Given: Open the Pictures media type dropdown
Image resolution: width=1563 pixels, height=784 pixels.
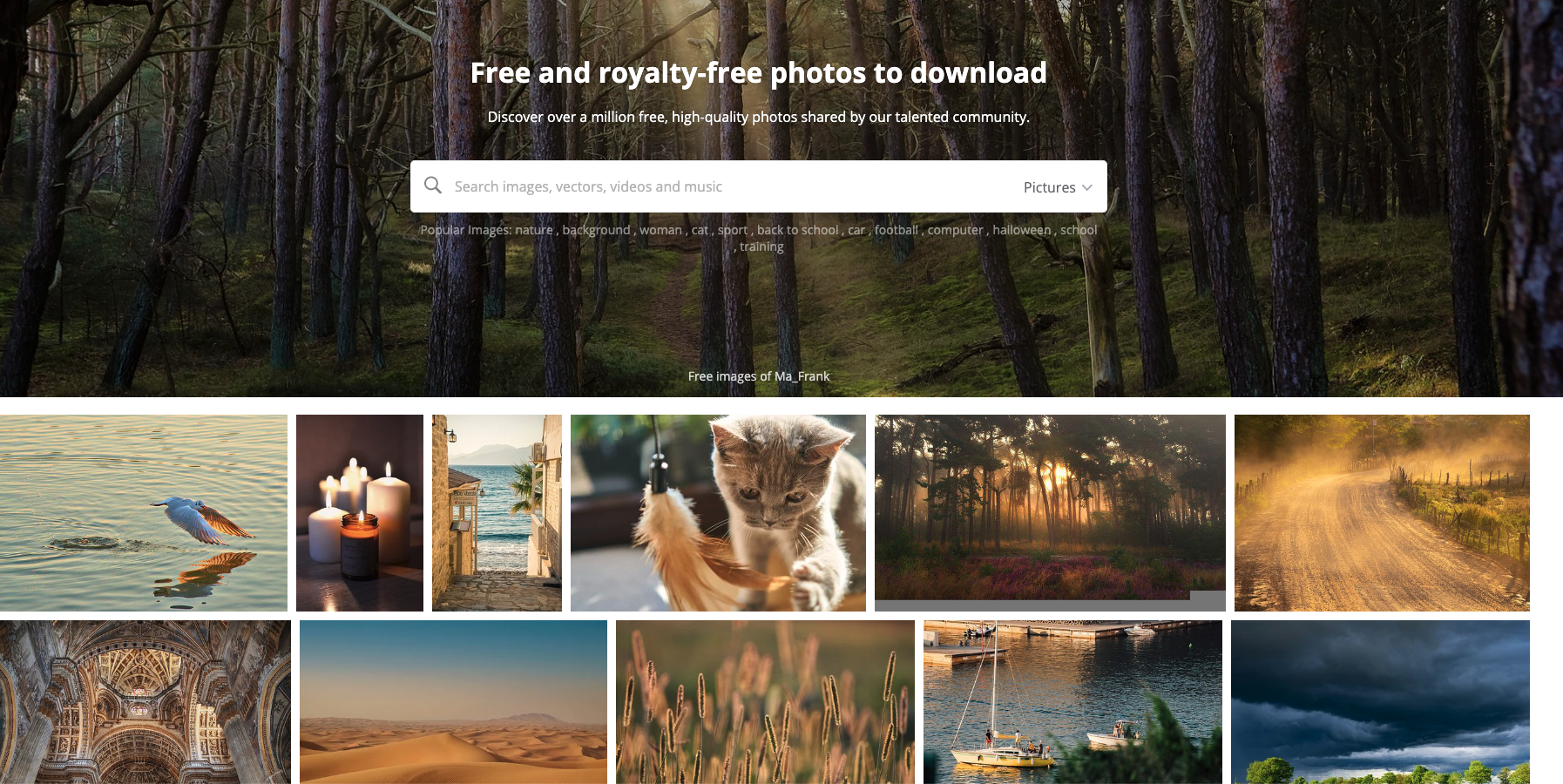Looking at the screenshot, I should point(1058,187).
